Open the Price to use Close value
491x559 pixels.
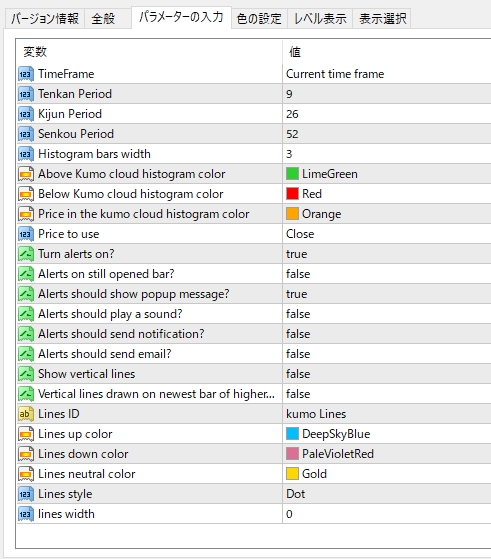[x=300, y=234]
